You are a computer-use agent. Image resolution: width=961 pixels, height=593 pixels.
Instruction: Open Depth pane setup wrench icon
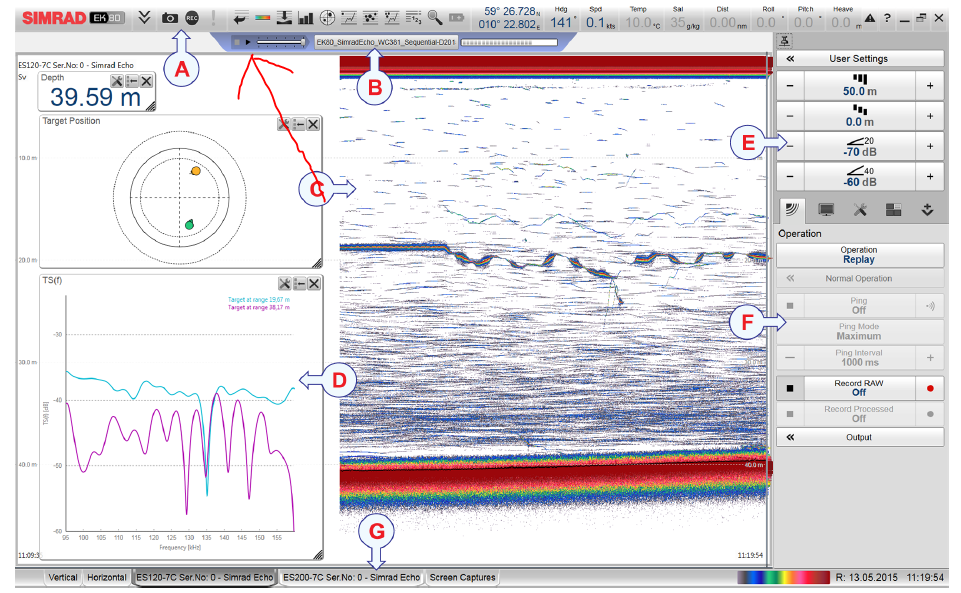pyautogui.click(x=117, y=81)
